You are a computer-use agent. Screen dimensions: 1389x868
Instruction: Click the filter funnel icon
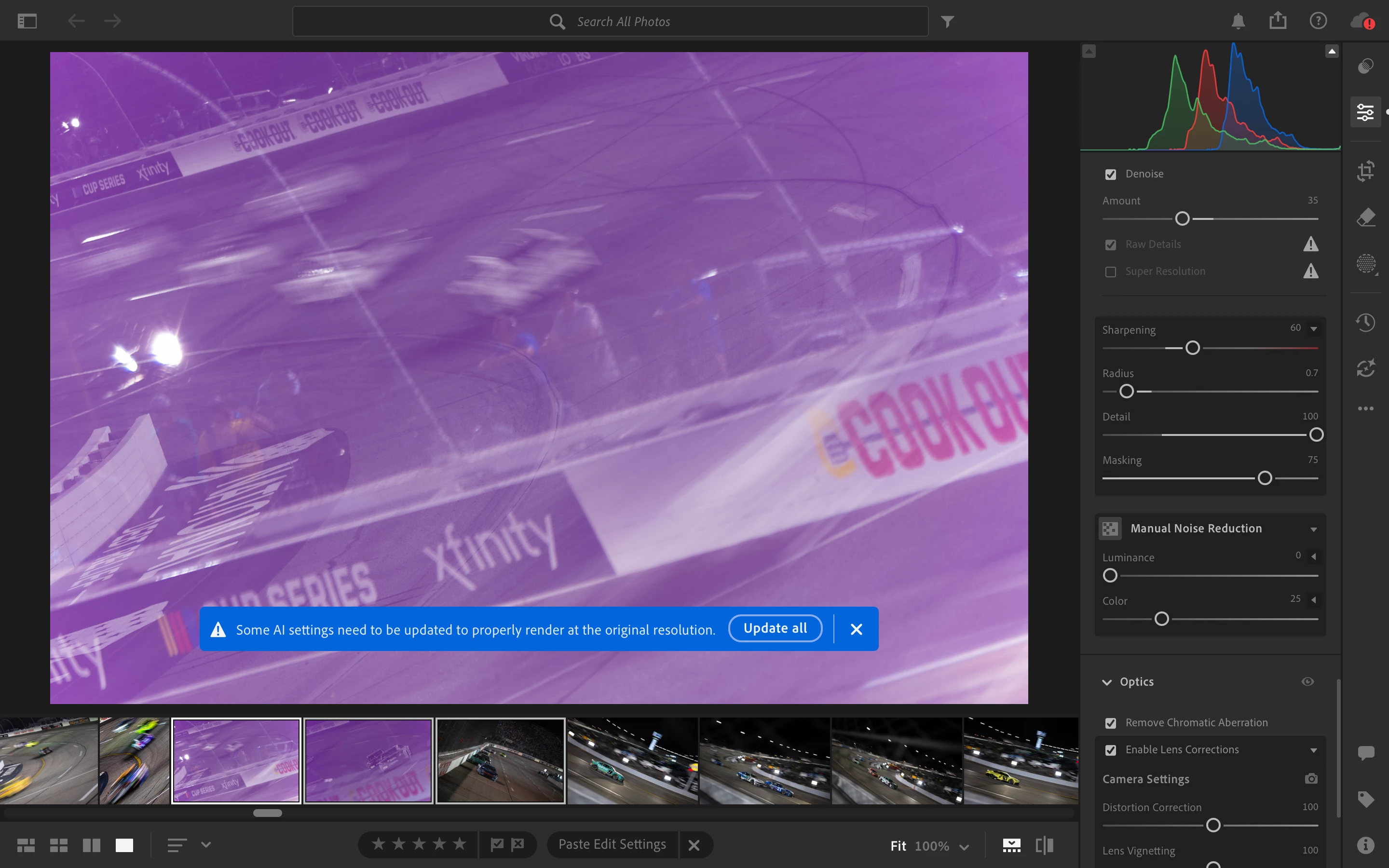[x=948, y=22]
